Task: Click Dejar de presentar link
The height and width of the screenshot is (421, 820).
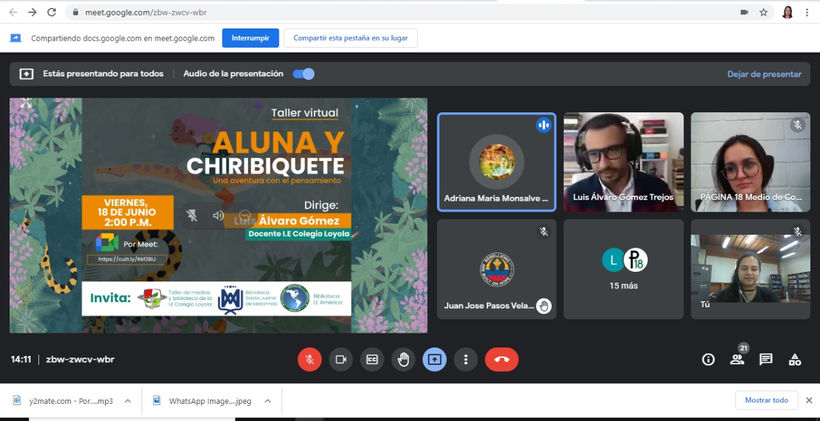Action: tap(764, 74)
